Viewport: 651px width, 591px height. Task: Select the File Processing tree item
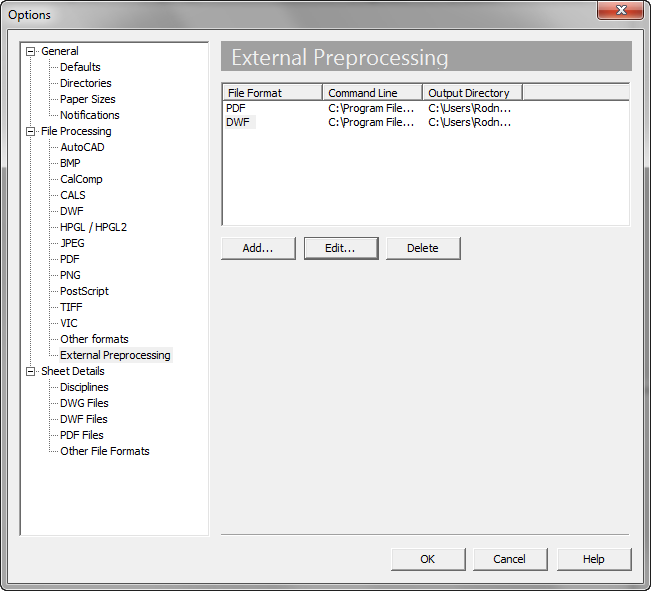coord(76,131)
